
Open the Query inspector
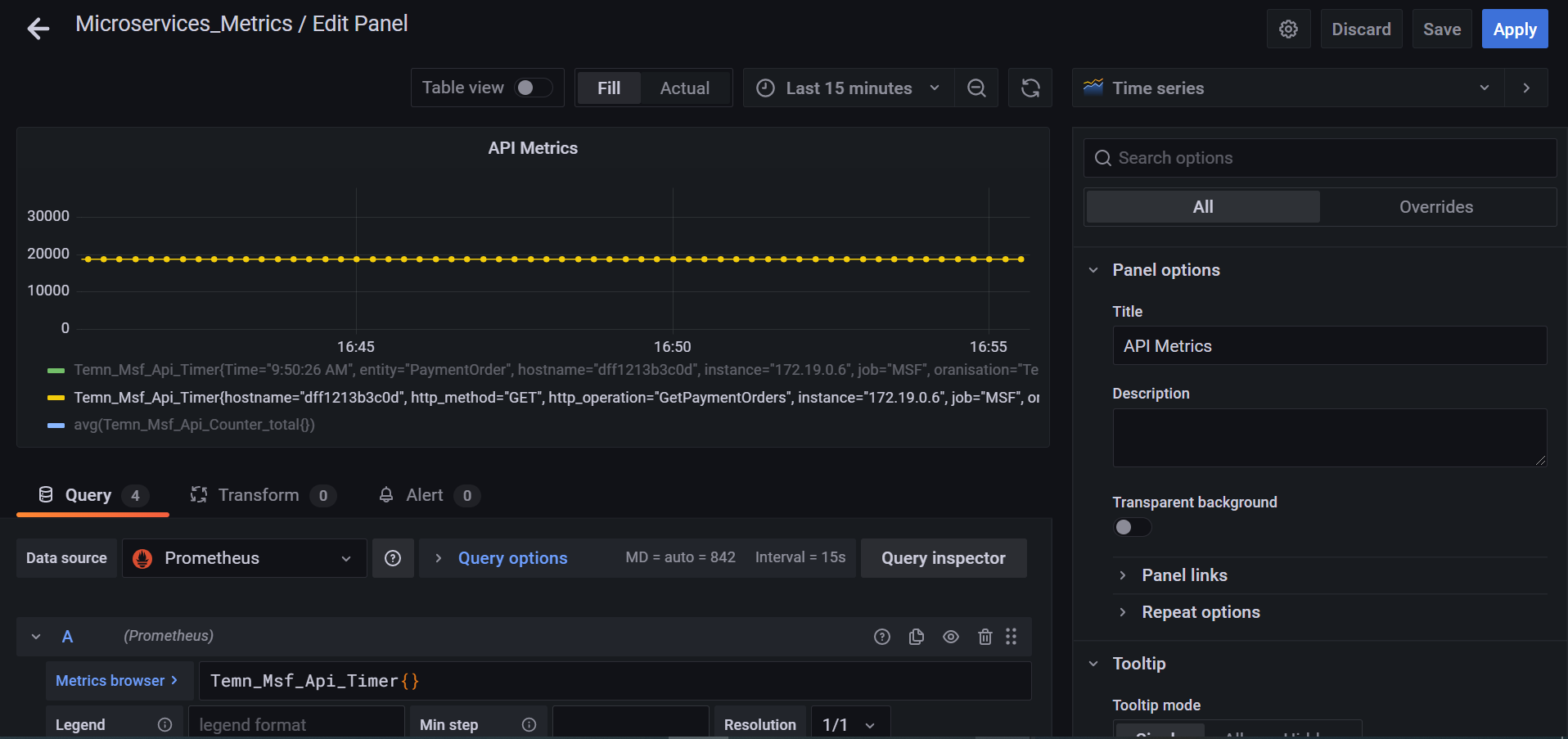click(x=943, y=558)
